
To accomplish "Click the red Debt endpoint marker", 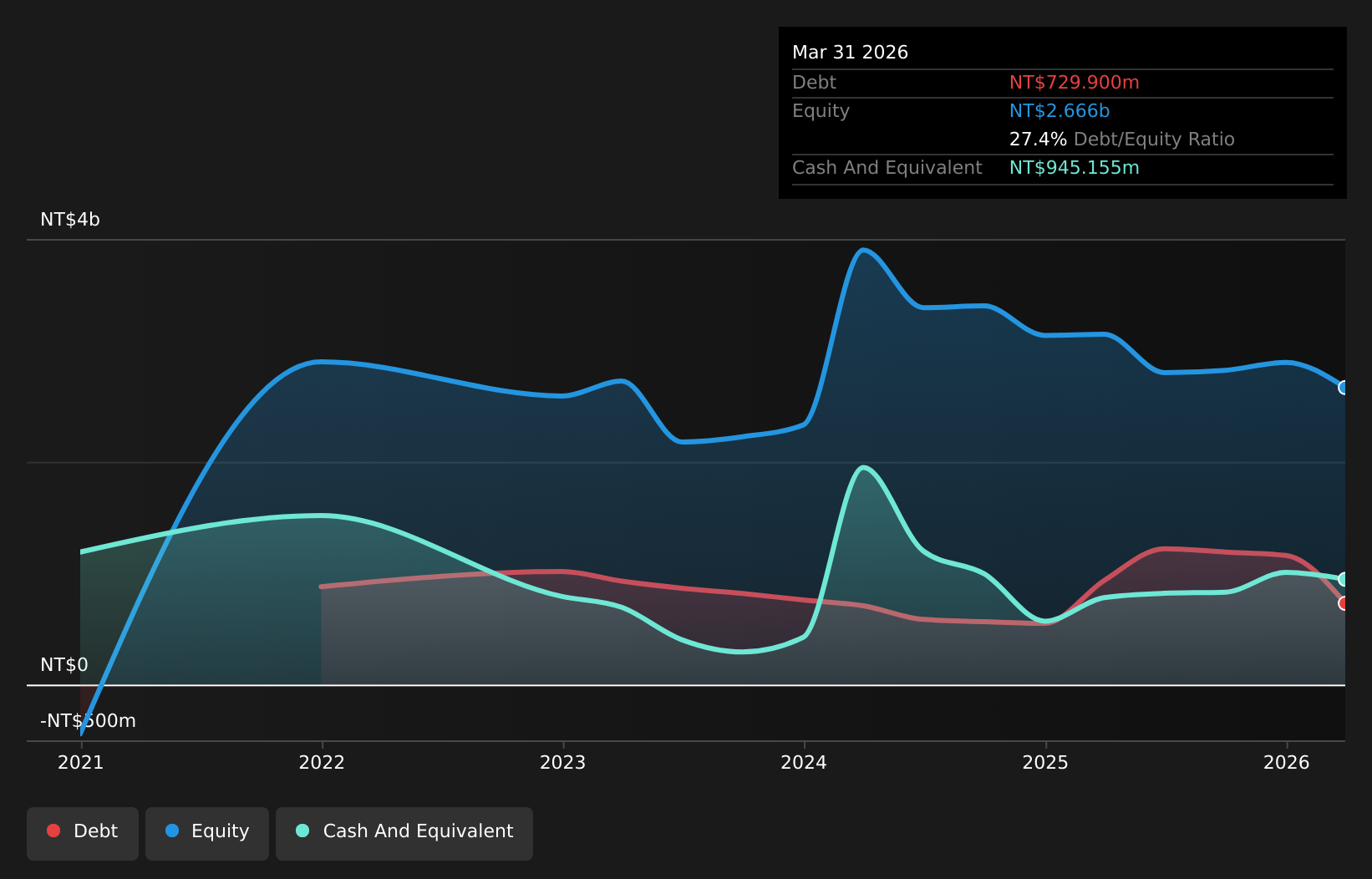I will point(1344,603).
